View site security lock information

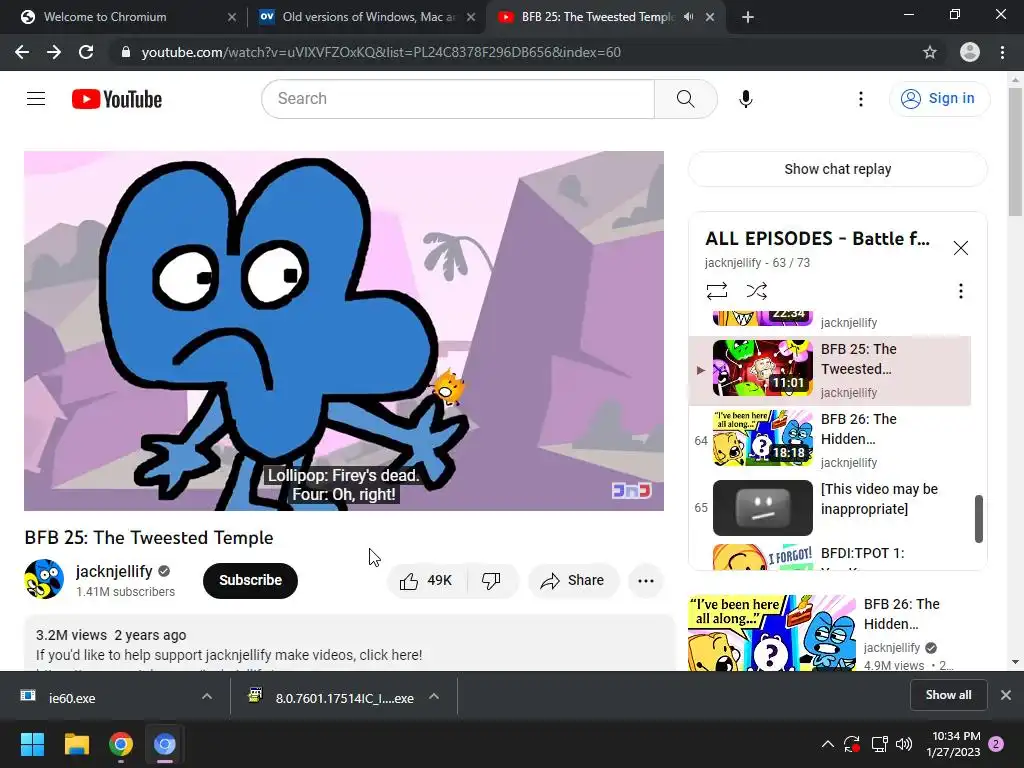tap(125, 52)
